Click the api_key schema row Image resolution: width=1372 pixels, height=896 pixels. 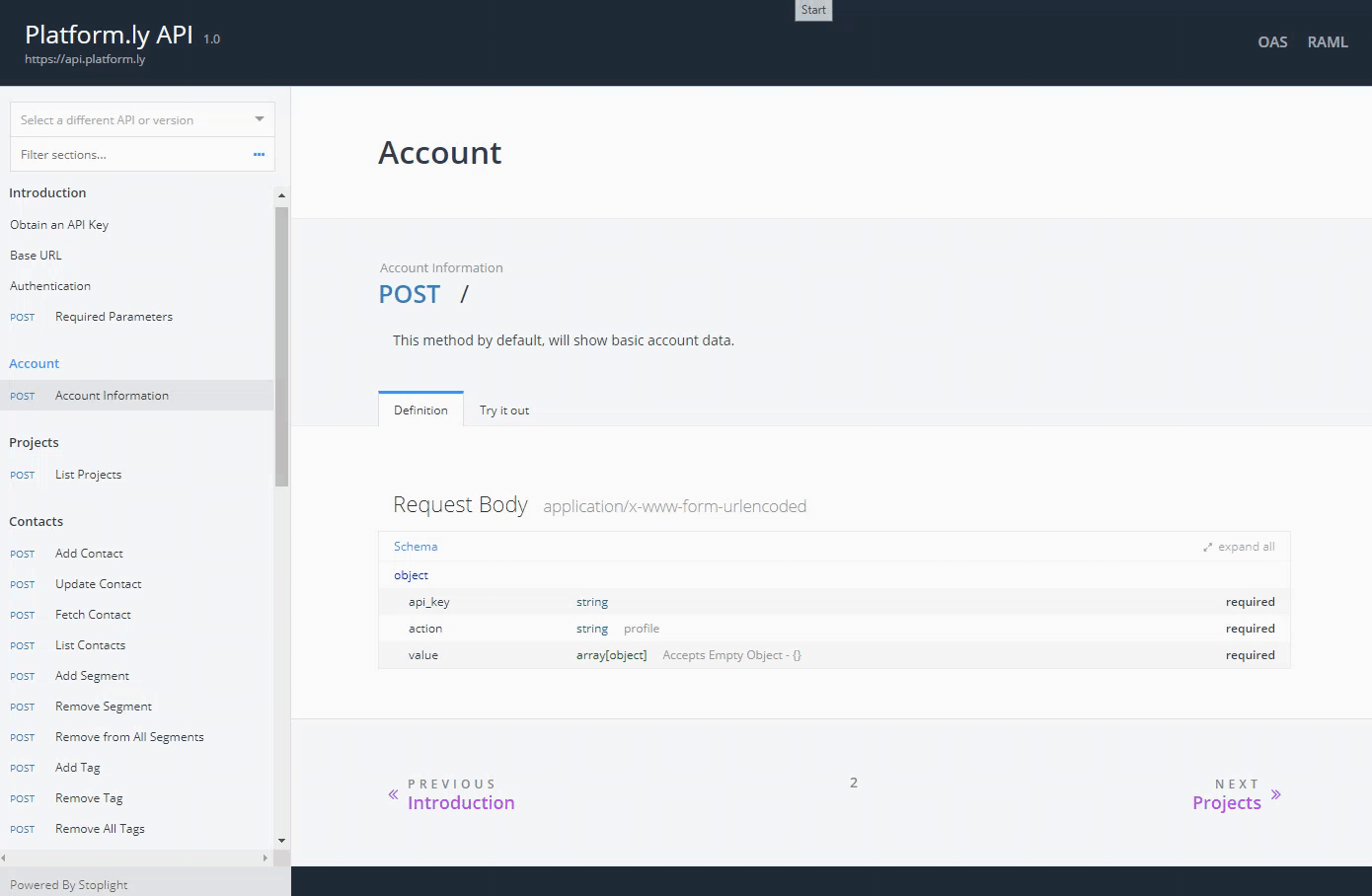pos(834,601)
